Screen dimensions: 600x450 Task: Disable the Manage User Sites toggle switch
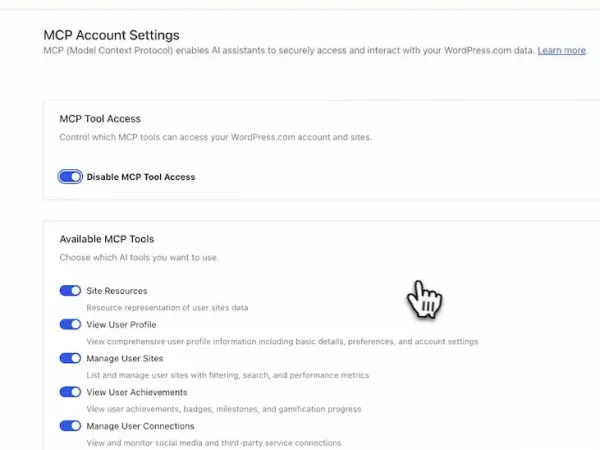[x=70, y=358]
